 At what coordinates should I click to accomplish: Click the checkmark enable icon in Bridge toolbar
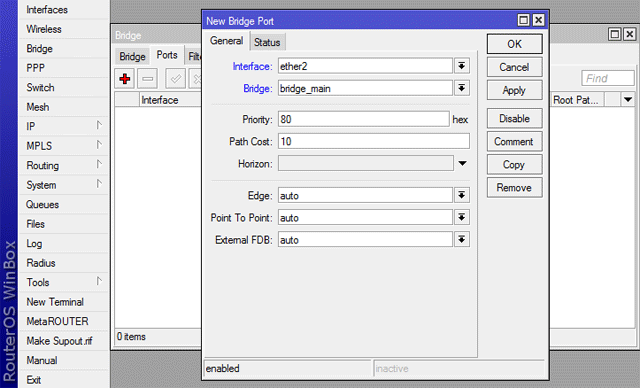(x=176, y=78)
